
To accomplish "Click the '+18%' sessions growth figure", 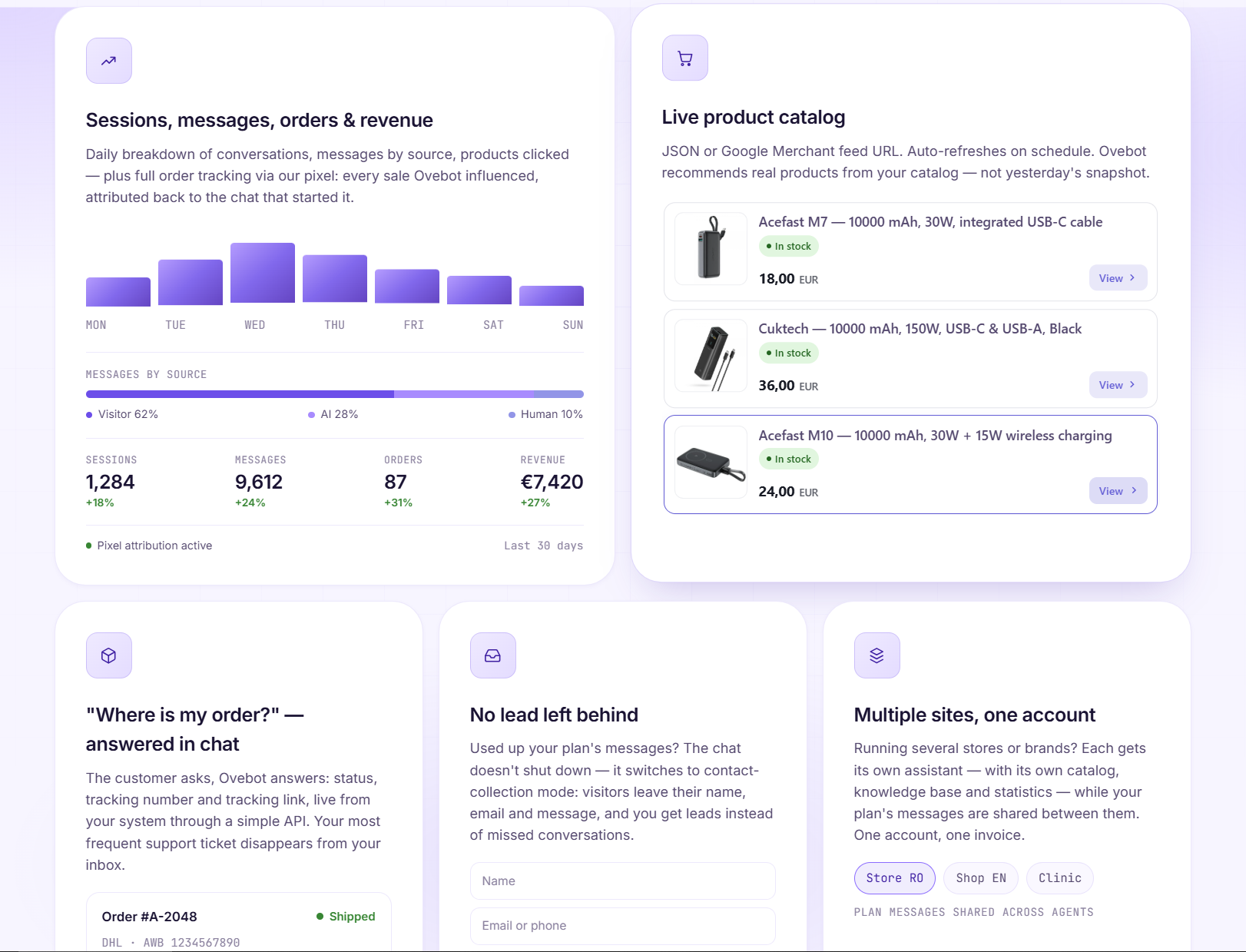I will (x=100, y=503).
